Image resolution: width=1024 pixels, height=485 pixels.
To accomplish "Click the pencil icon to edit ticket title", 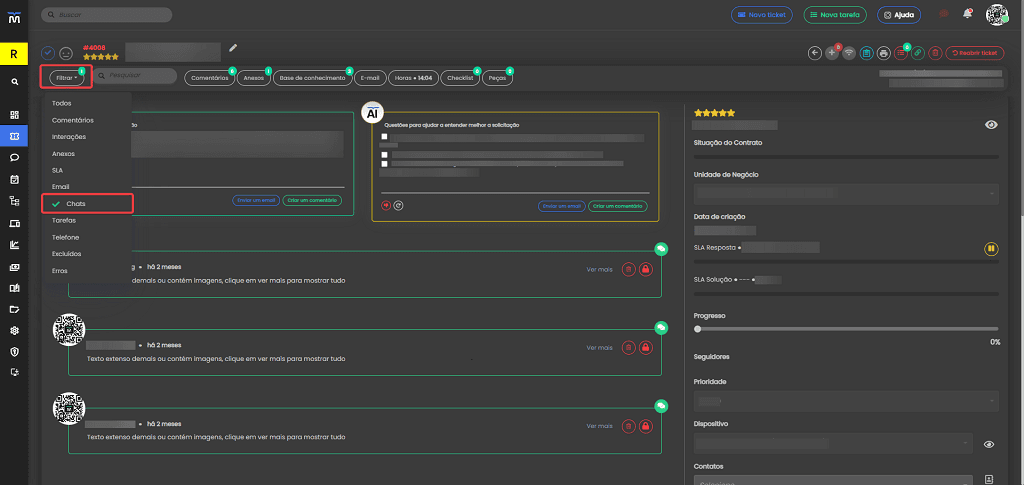I will [x=233, y=48].
